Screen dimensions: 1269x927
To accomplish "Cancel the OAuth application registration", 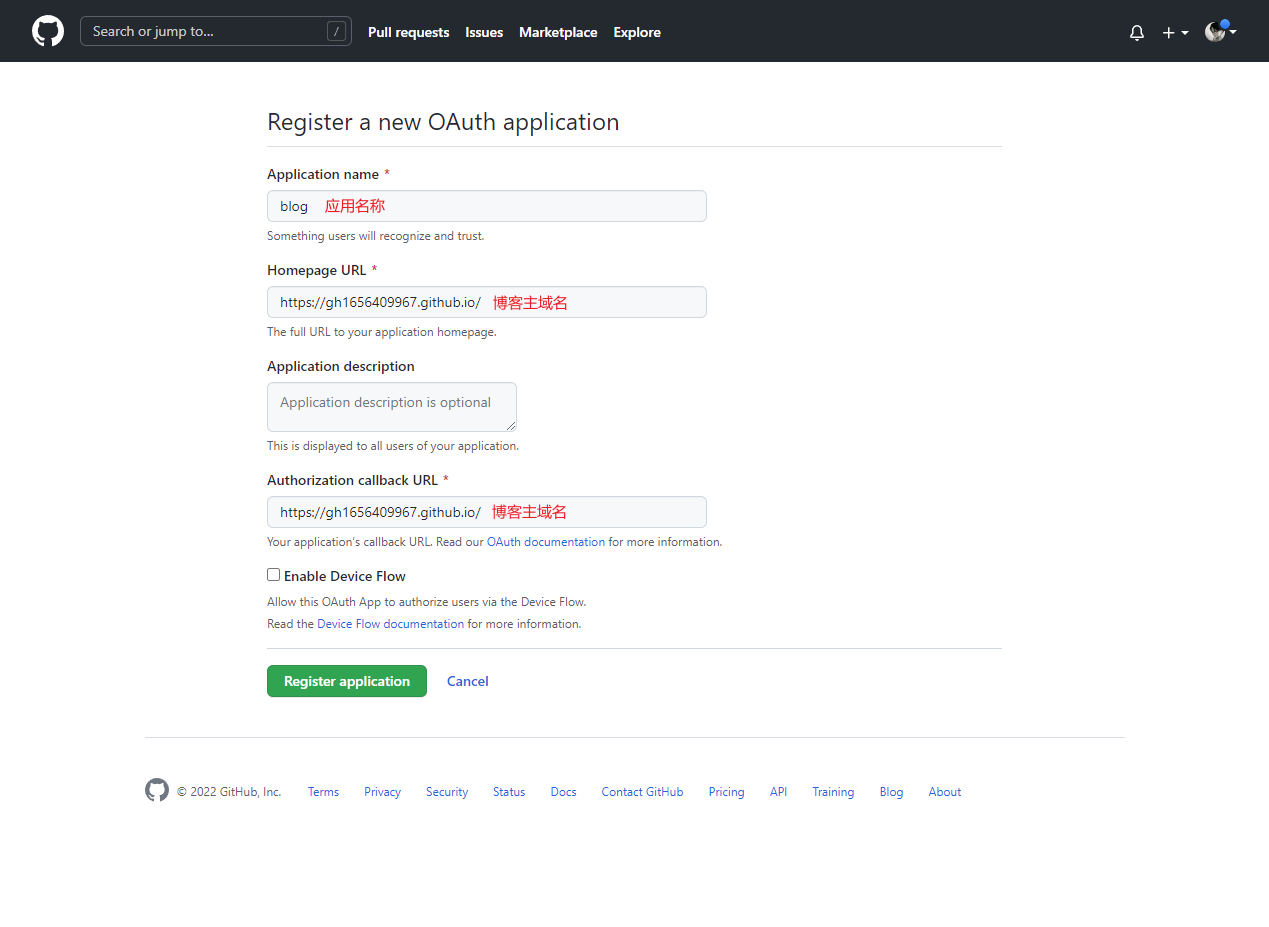I will [467, 681].
